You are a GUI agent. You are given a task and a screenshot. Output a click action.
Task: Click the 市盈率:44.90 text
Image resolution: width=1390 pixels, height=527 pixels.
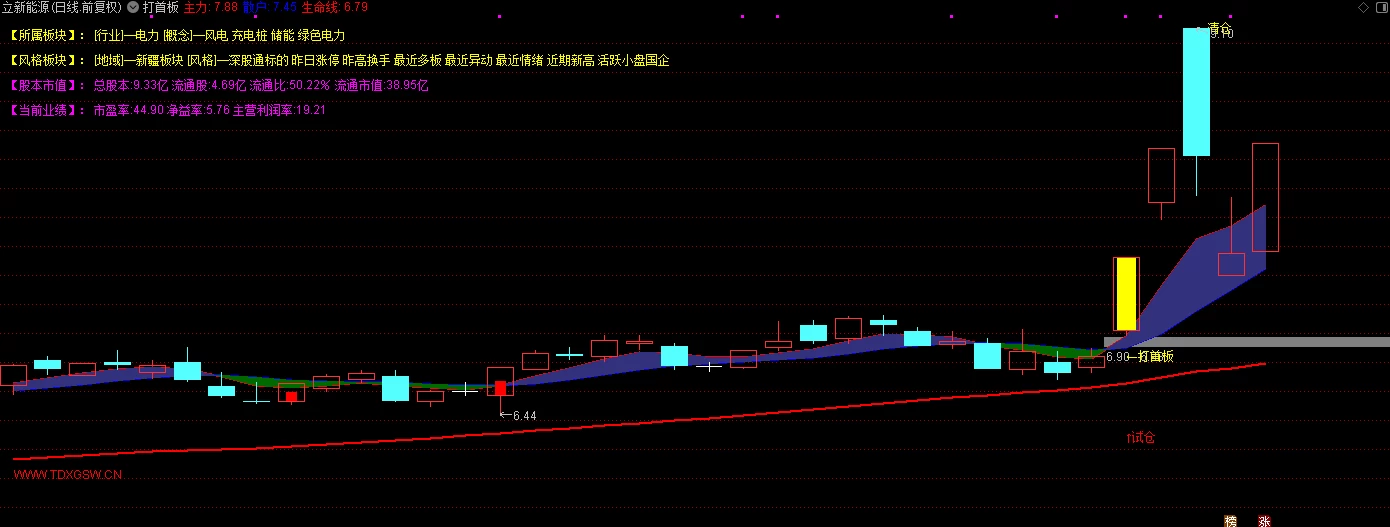129,110
